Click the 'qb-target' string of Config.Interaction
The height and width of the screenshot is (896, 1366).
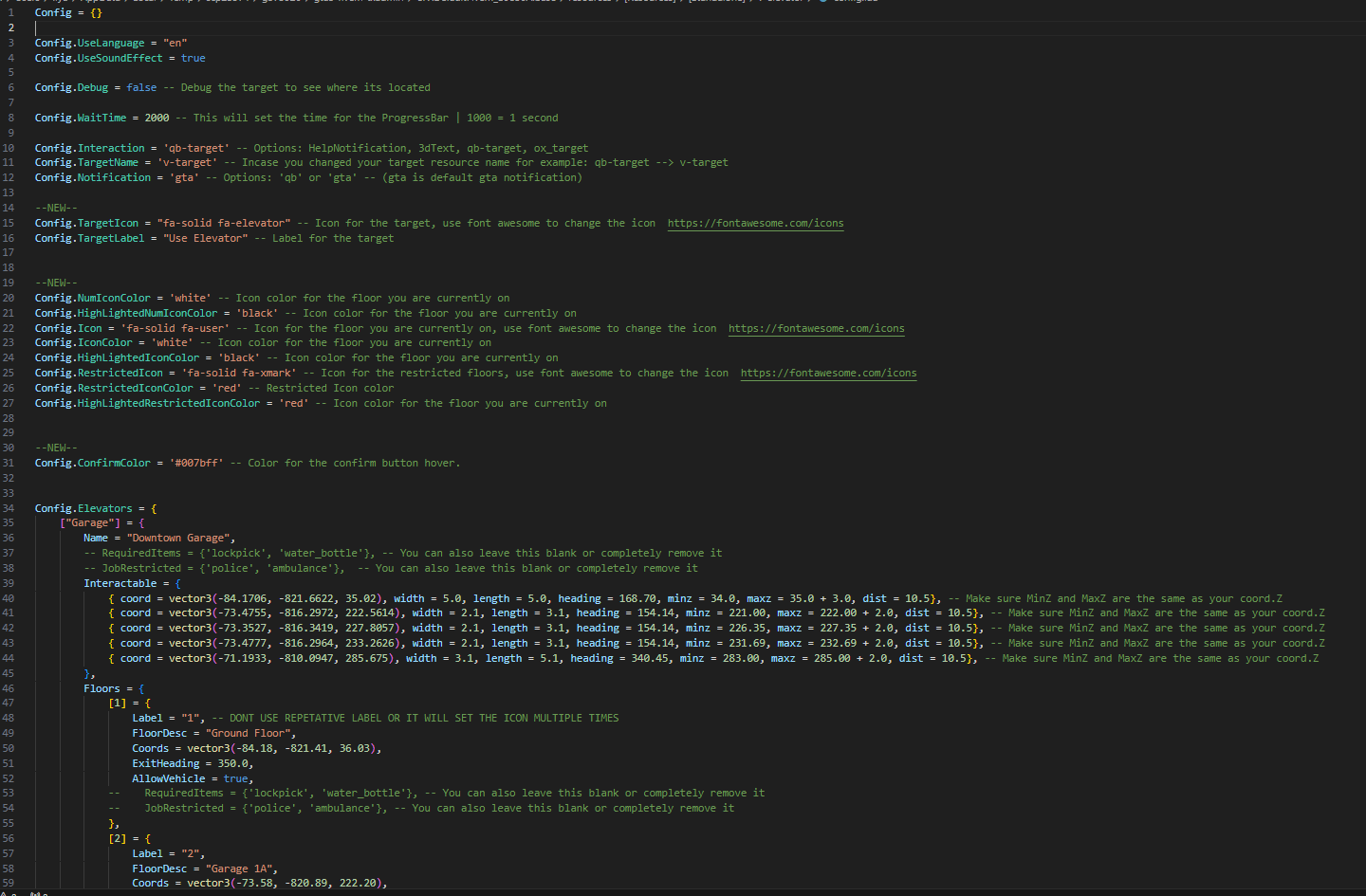(x=196, y=149)
